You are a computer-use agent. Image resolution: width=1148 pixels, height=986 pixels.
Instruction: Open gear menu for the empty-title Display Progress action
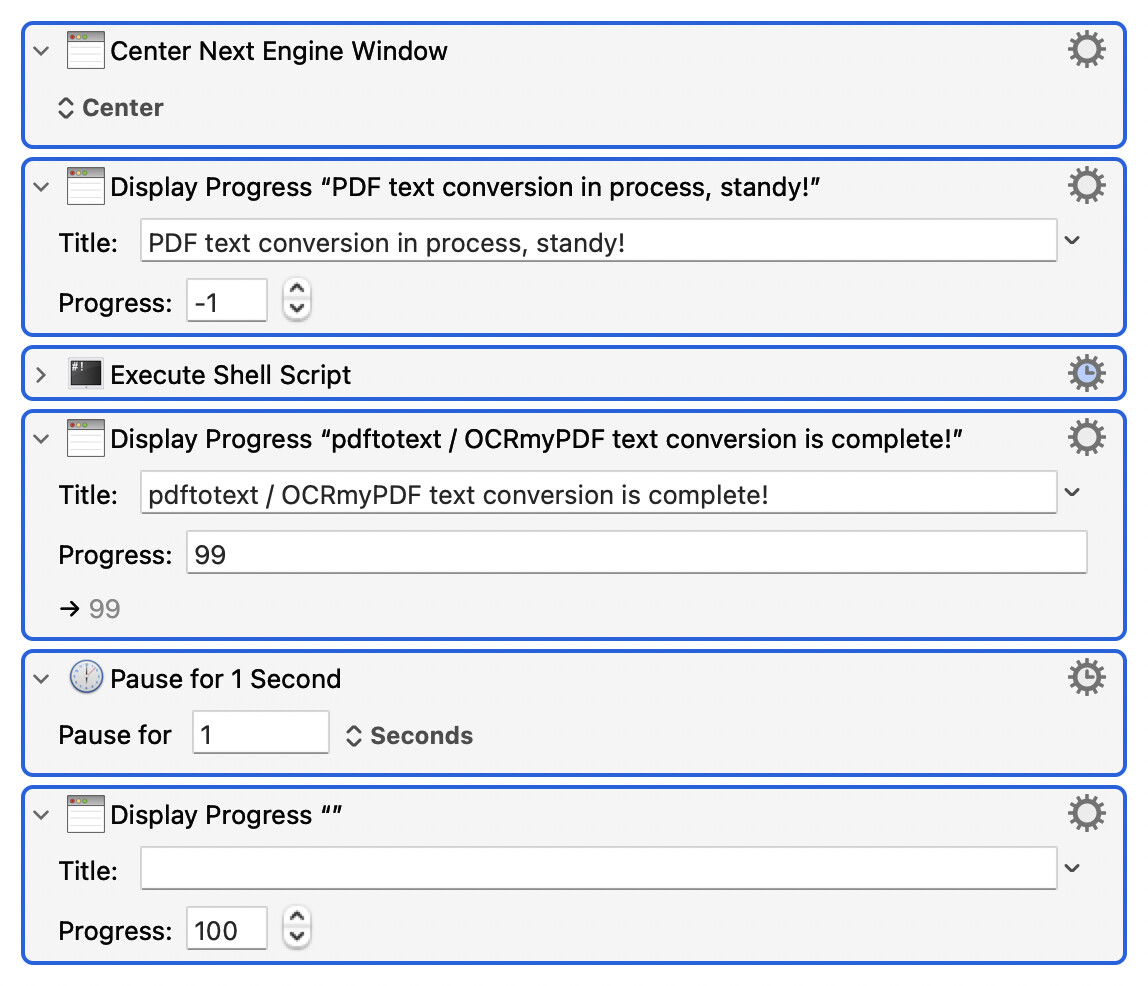pos(1086,814)
